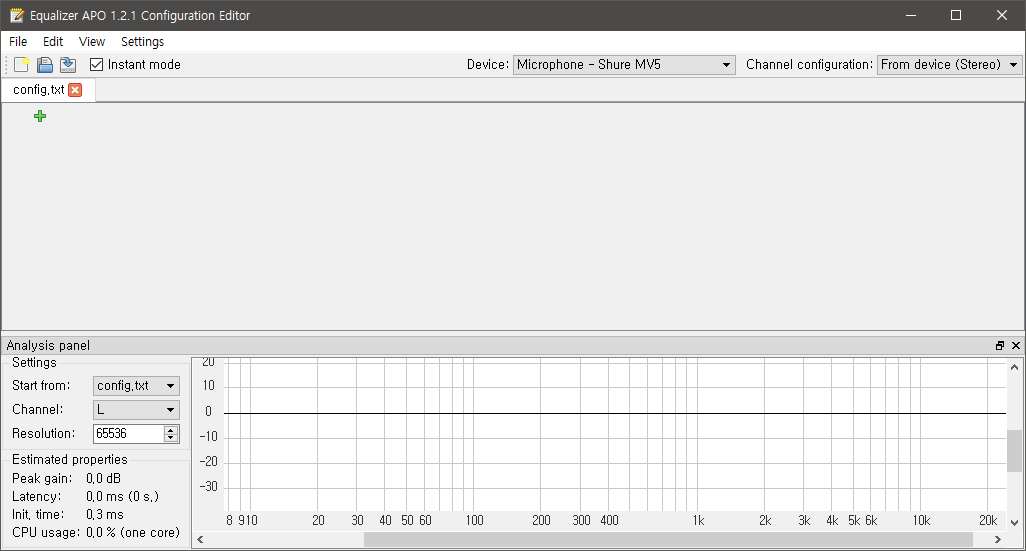This screenshot has width=1026, height=551.
Task: Close the Configuration Editor window
Action: coord(1002,15)
